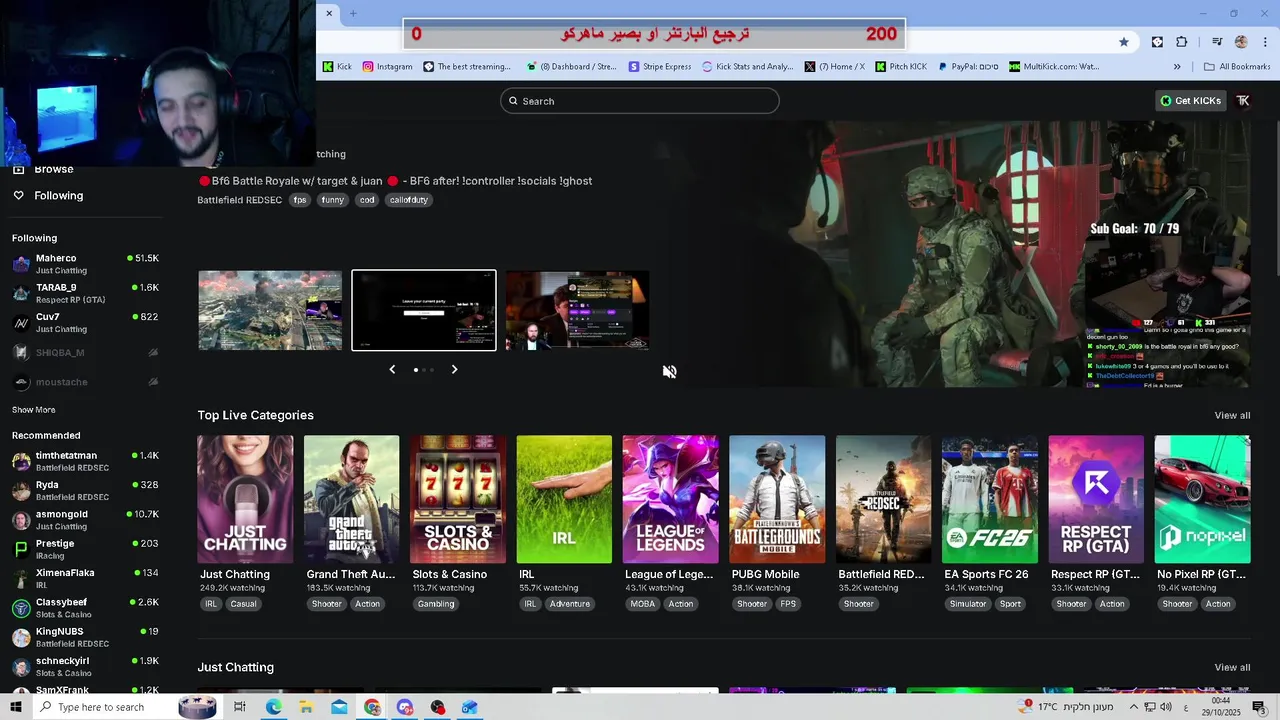Open the IRL category card
The height and width of the screenshot is (720, 1280).
point(564,499)
